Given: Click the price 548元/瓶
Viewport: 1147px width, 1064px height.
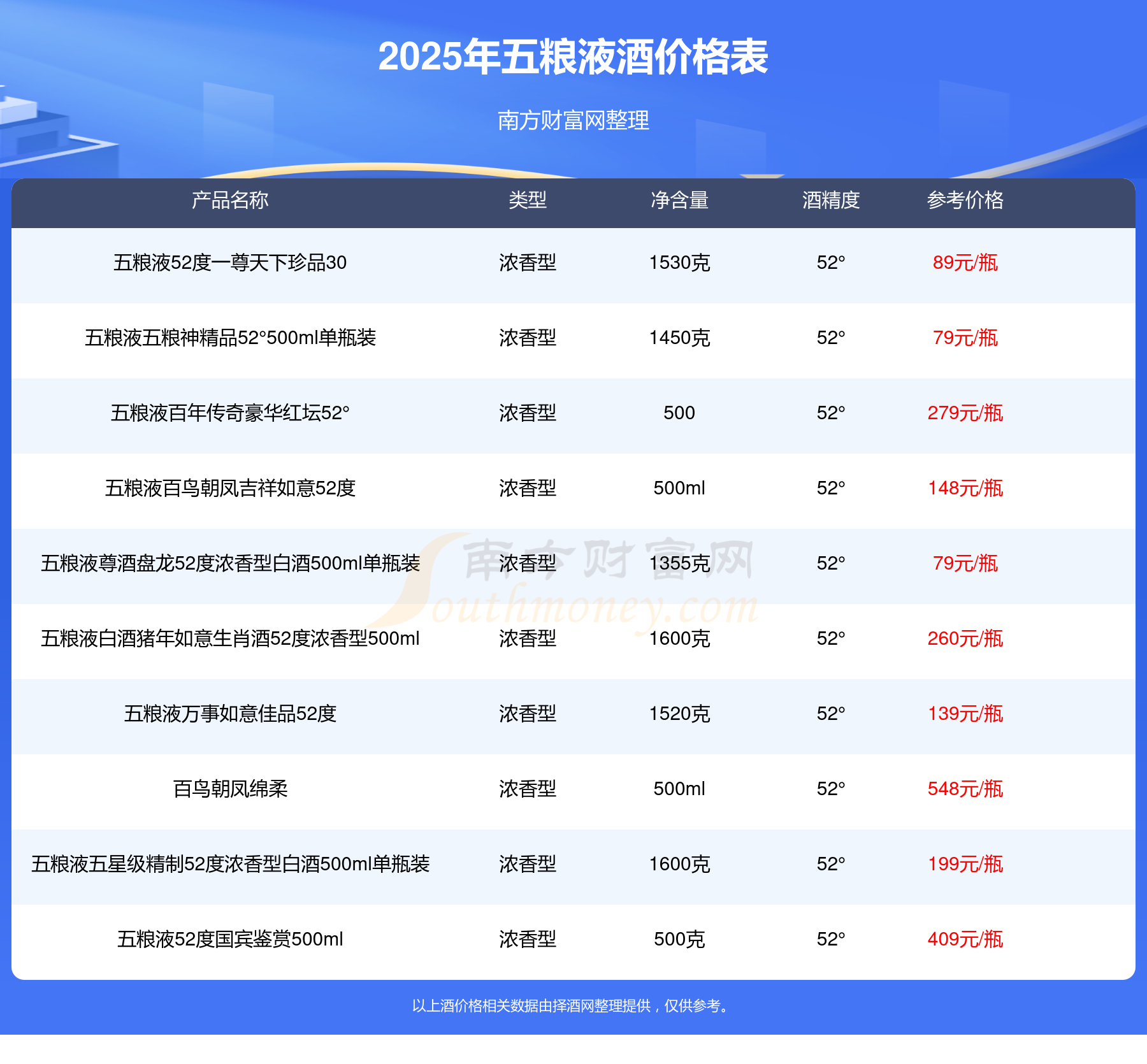Looking at the screenshot, I should (x=965, y=789).
